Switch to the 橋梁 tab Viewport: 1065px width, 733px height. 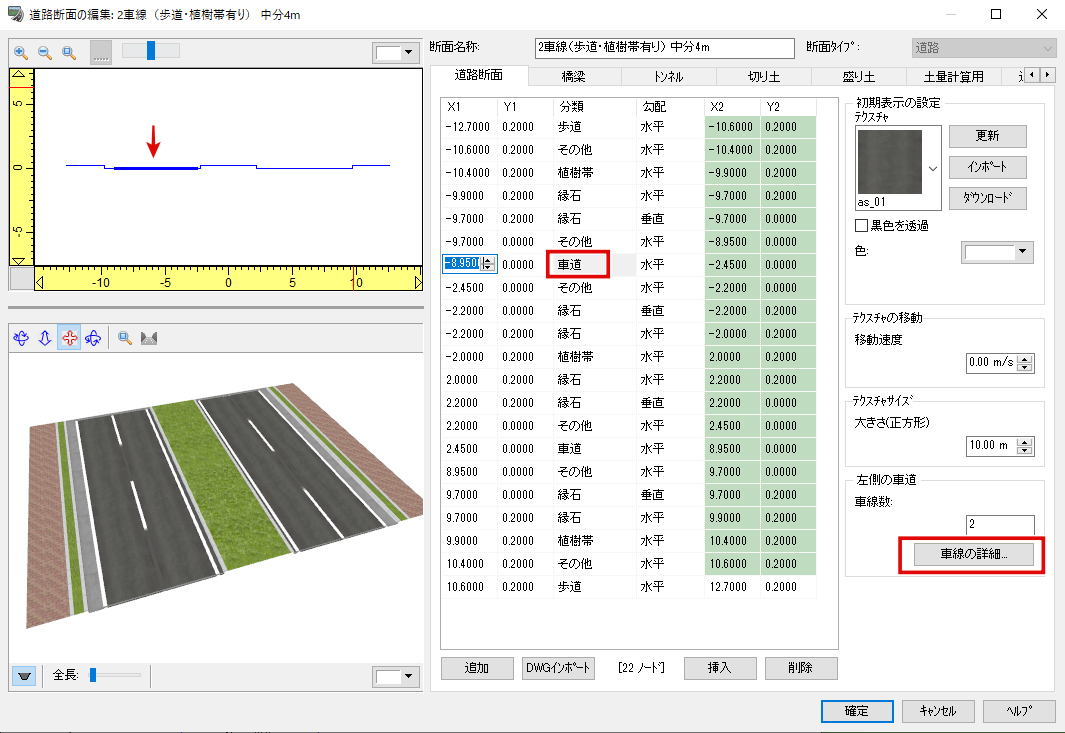tap(574, 77)
